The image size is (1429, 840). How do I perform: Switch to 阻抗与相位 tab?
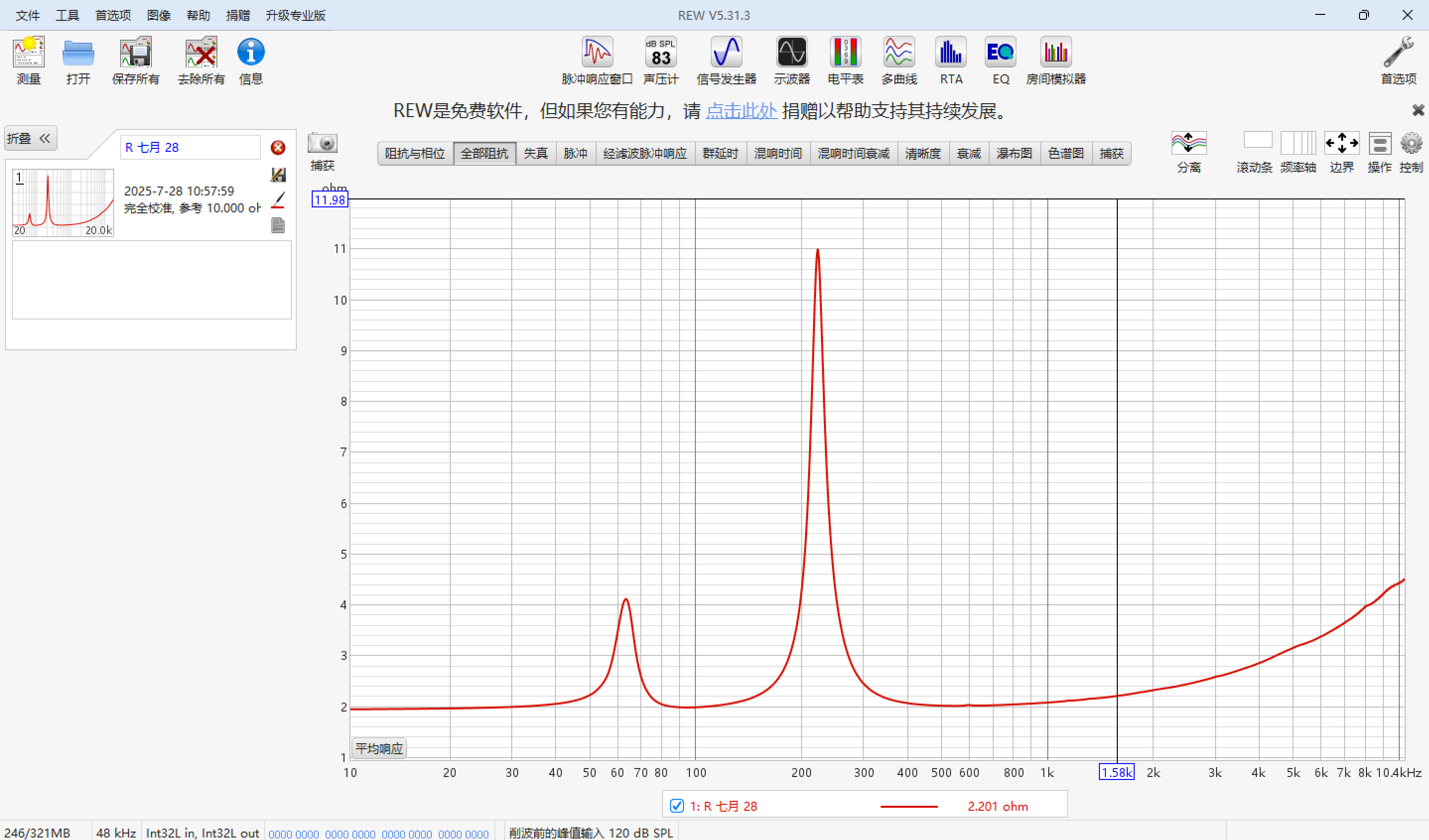[415, 154]
